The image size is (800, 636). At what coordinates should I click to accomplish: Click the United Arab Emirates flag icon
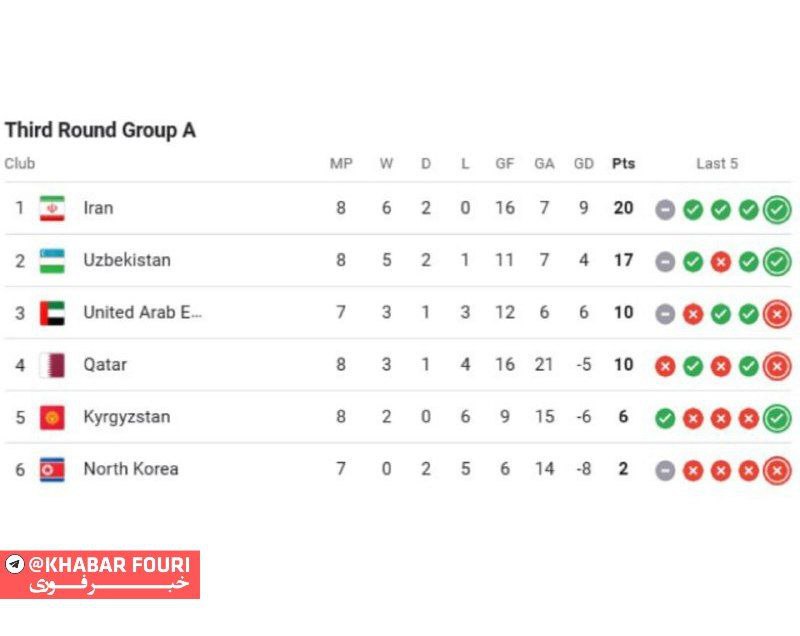[52, 313]
